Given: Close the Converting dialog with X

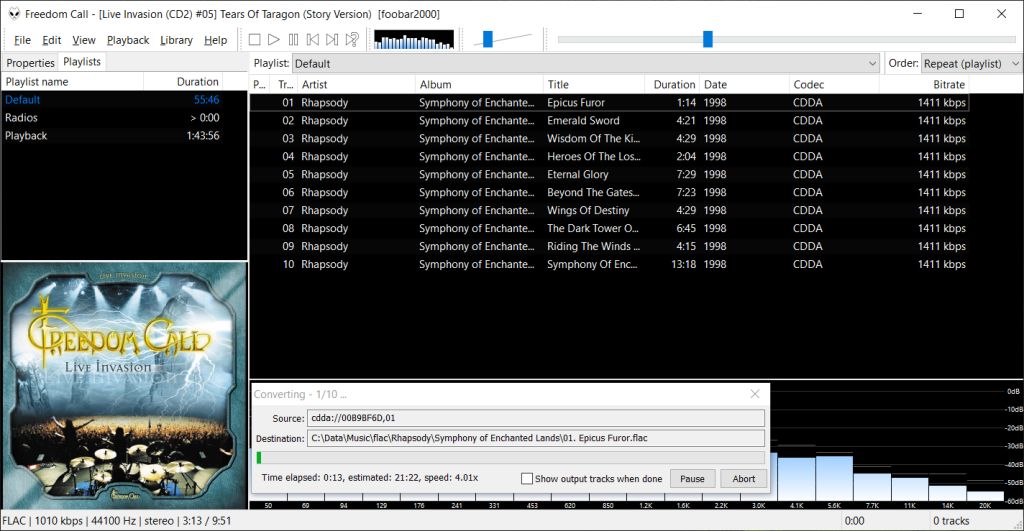Looking at the screenshot, I should coord(755,394).
